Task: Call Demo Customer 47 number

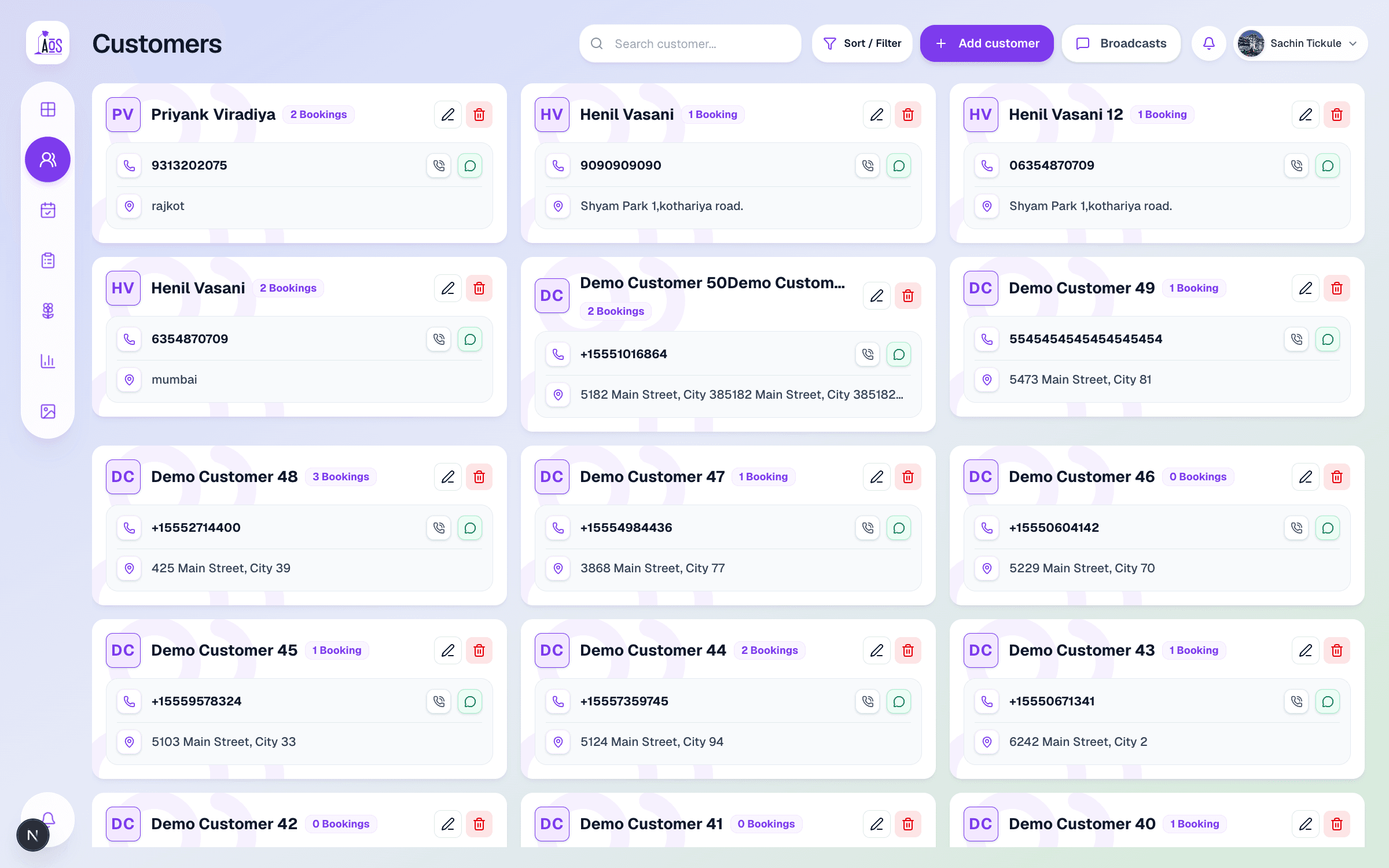Action: (868, 528)
